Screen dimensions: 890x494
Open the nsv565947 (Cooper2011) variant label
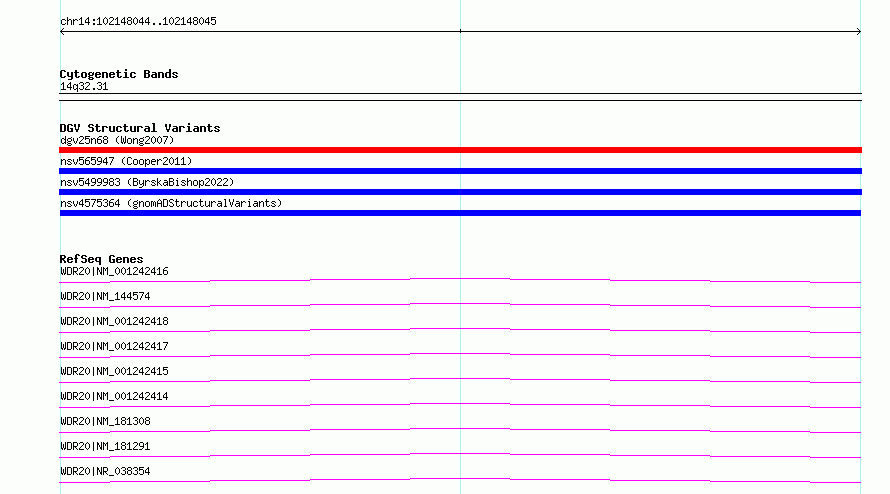126,161
